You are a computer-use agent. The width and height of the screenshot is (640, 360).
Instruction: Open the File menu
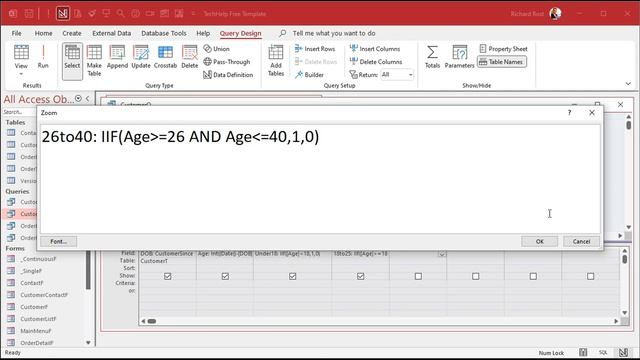tap(17, 33)
